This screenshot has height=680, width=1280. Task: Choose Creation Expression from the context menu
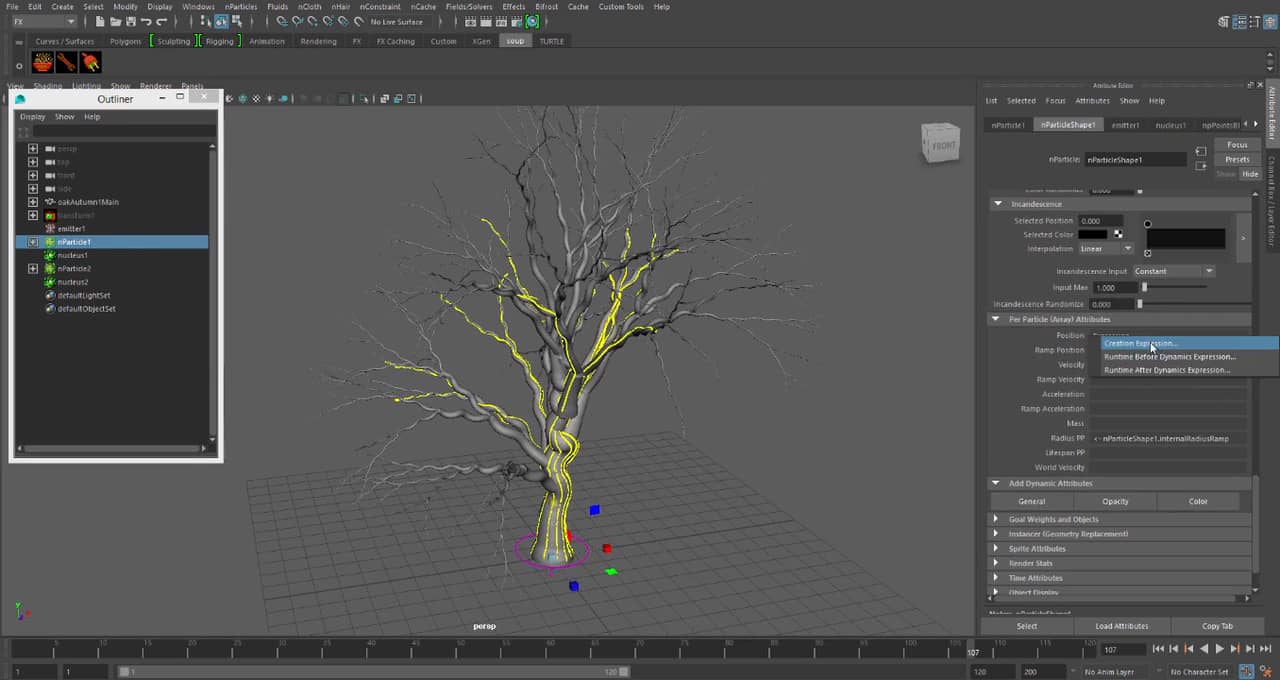[x=1140, y=343]
